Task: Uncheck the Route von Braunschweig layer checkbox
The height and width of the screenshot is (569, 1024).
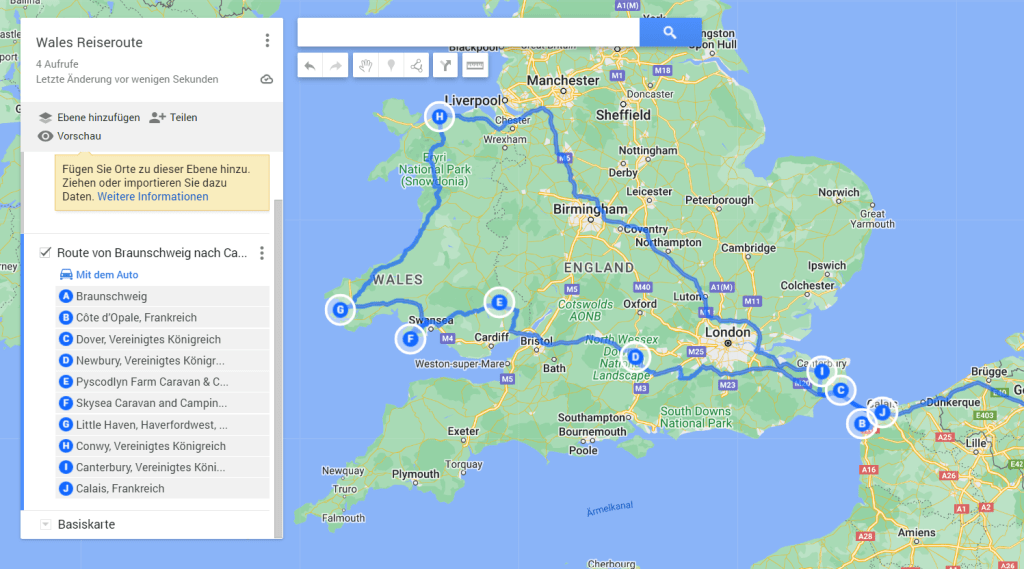Action: [x=45, y=253]
